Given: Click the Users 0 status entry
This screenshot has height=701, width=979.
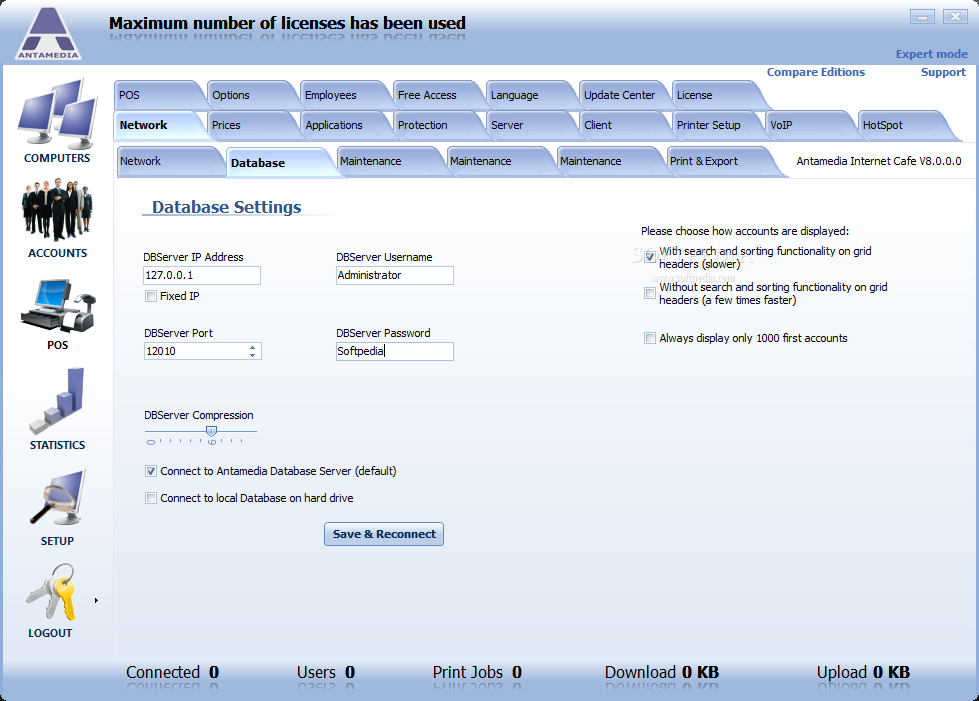Looking at the screenshot, I should [326, 672].
